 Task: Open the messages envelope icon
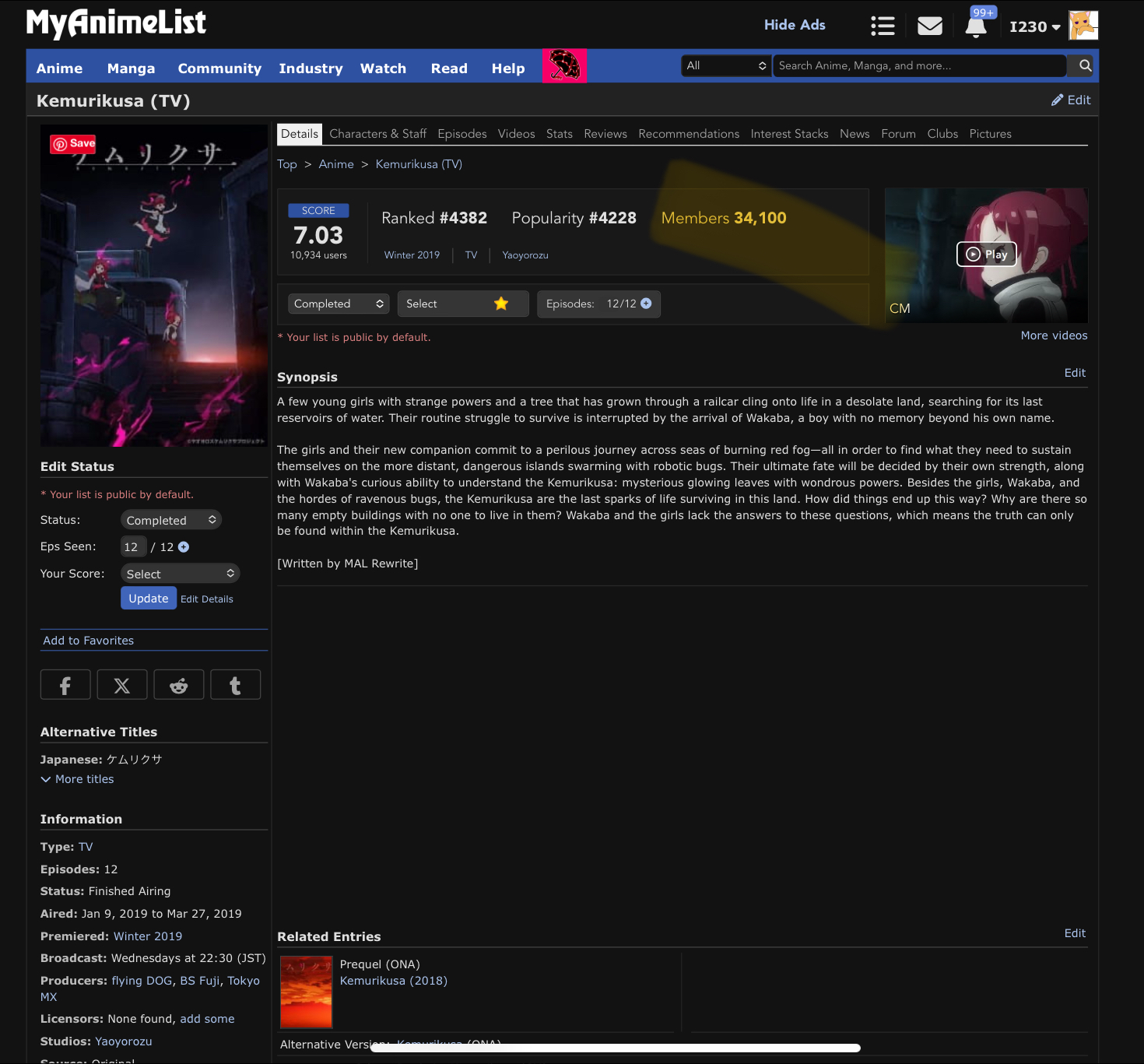tap(930, 26)
